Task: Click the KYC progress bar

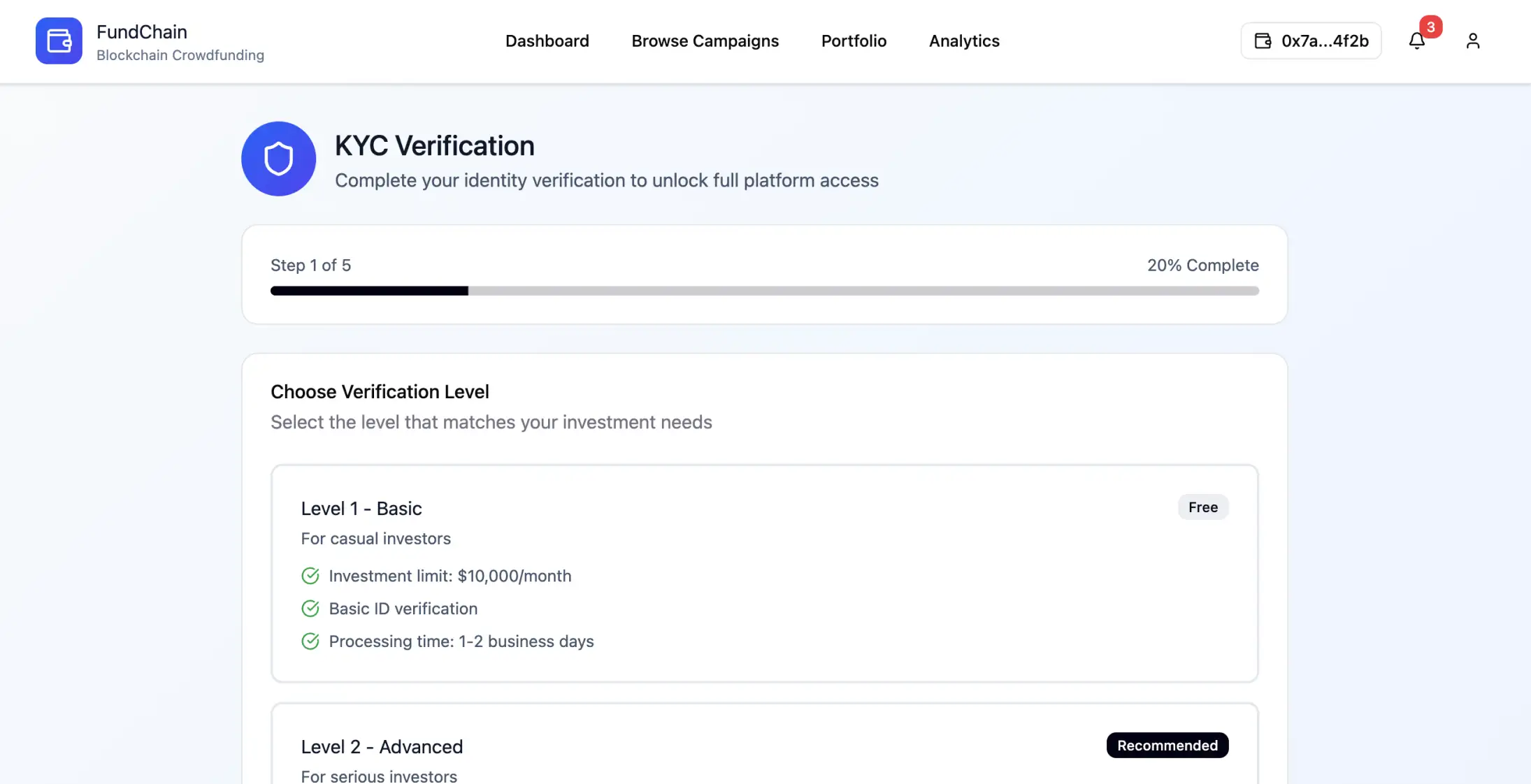Action: pyautogui.click(x=764, y=291)
